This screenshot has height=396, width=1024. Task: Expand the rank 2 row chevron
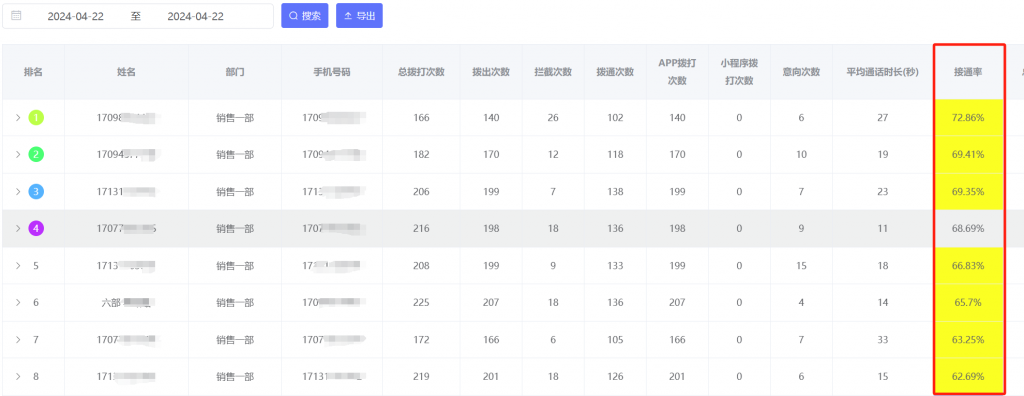click(x=18, y=155)
